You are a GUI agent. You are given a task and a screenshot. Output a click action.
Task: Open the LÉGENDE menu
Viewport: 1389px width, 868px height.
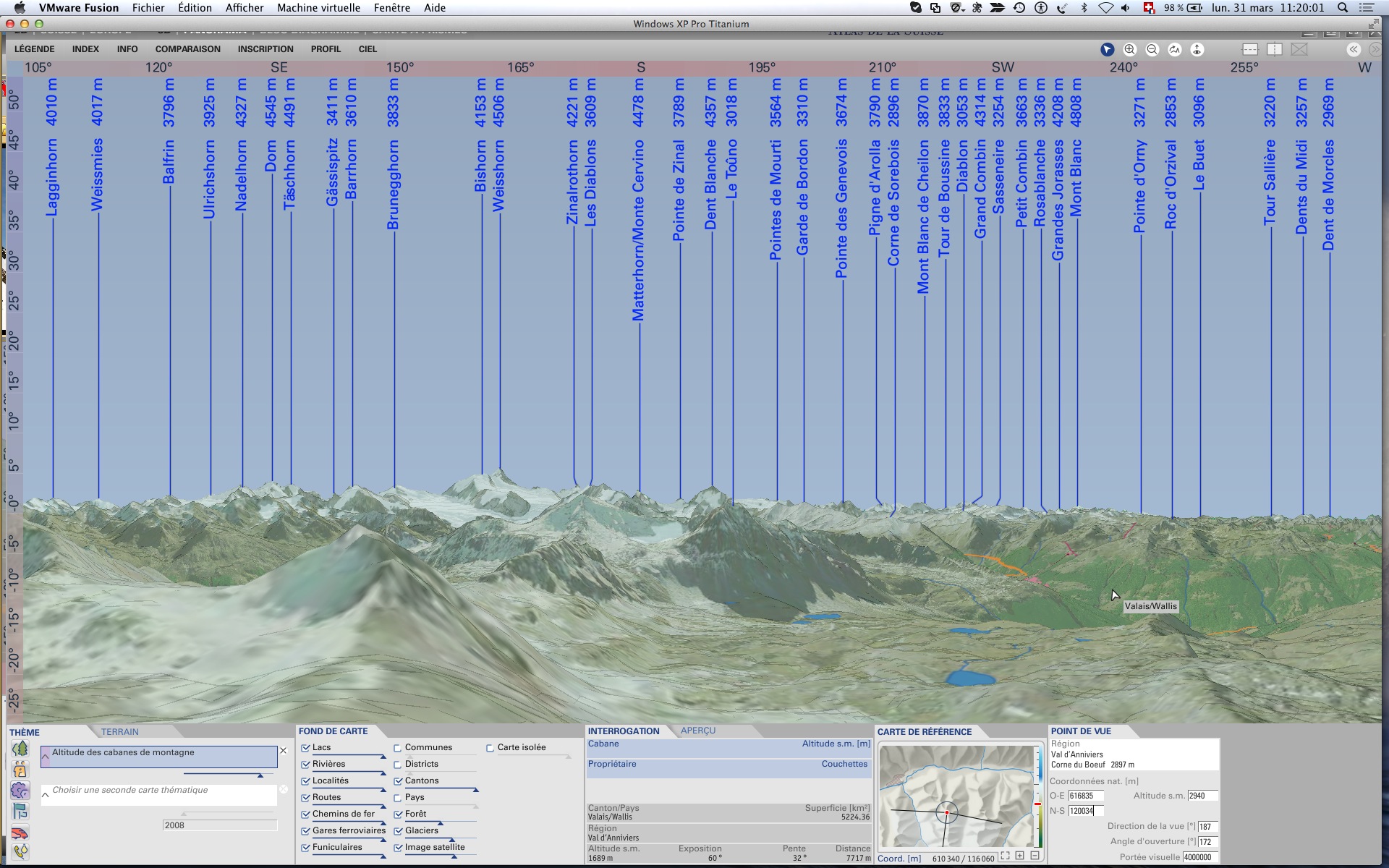tap(34, 49)
